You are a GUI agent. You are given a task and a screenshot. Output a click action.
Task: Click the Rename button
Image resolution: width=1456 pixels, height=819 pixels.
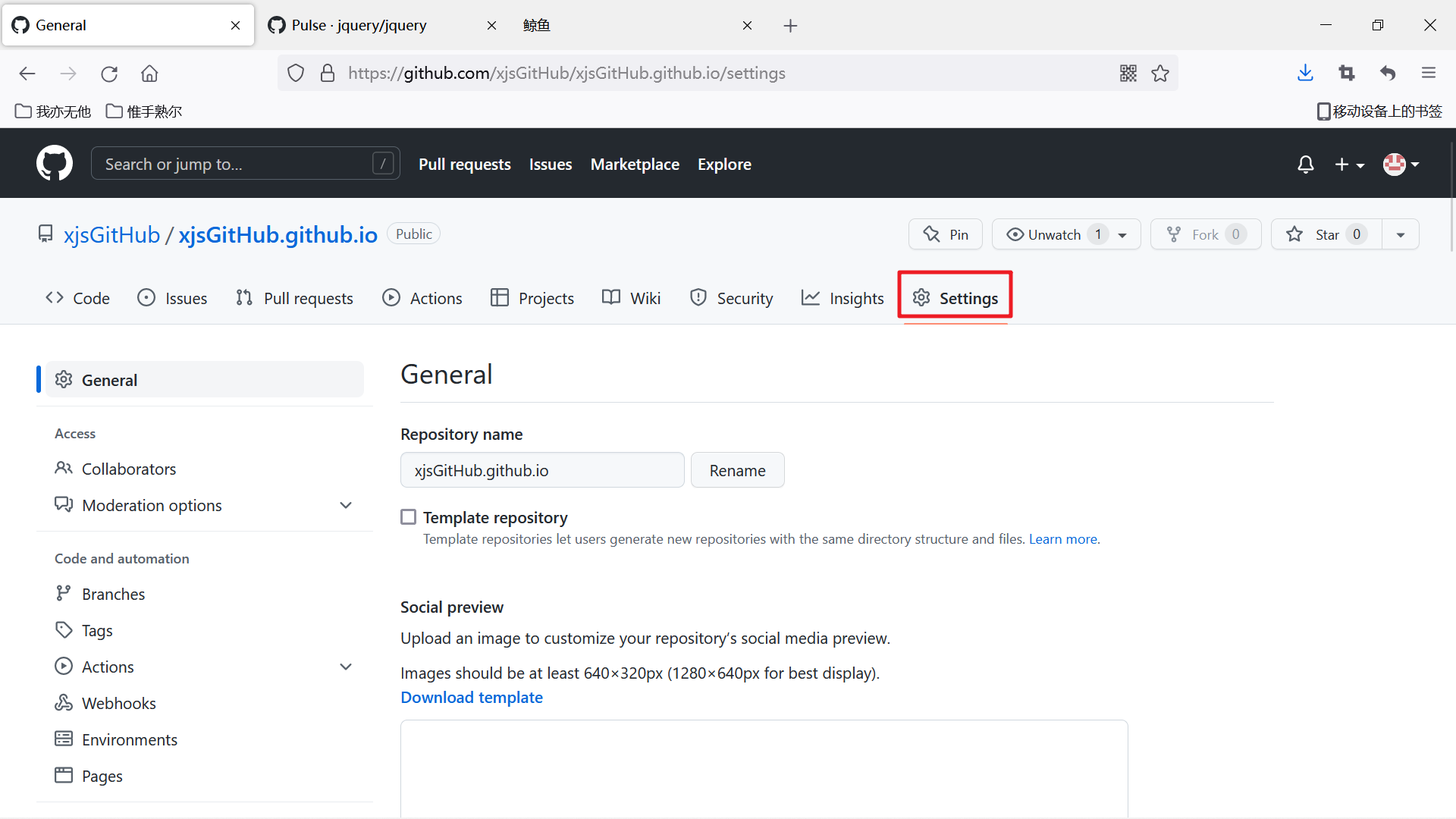pyautogui.click(x=738, y=470)
